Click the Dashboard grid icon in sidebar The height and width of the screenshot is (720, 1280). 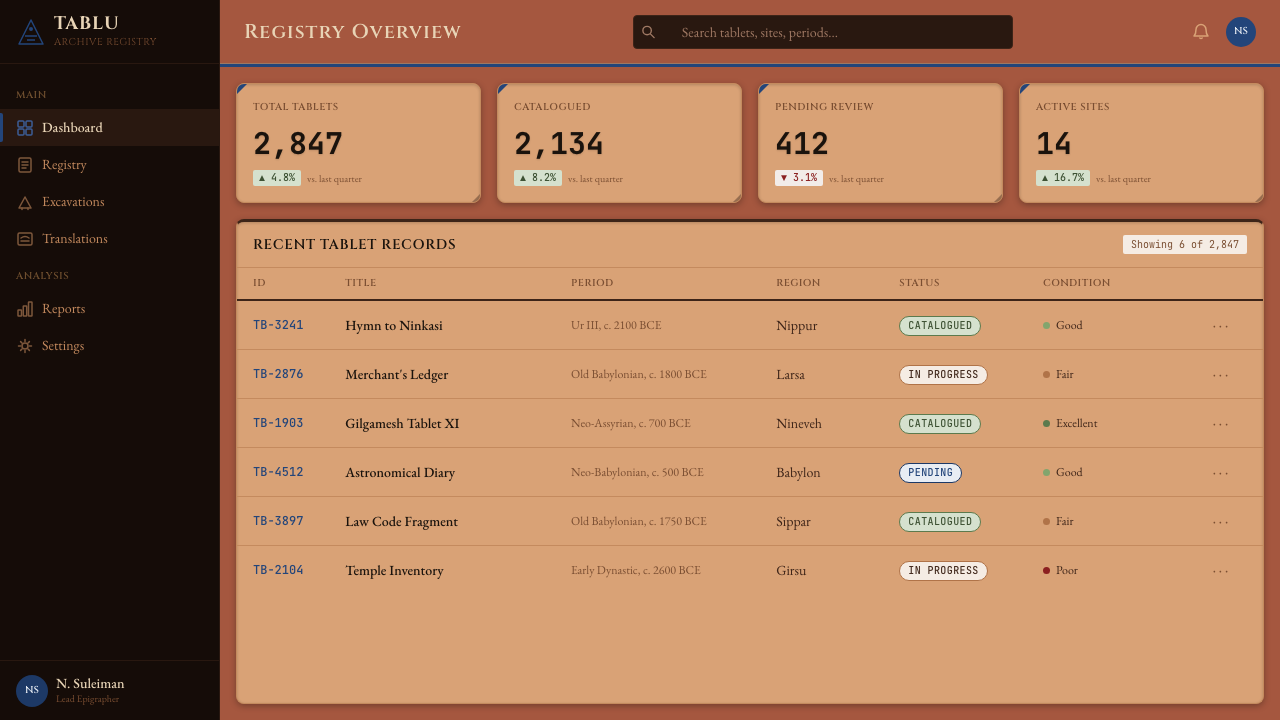coord(25,128)
